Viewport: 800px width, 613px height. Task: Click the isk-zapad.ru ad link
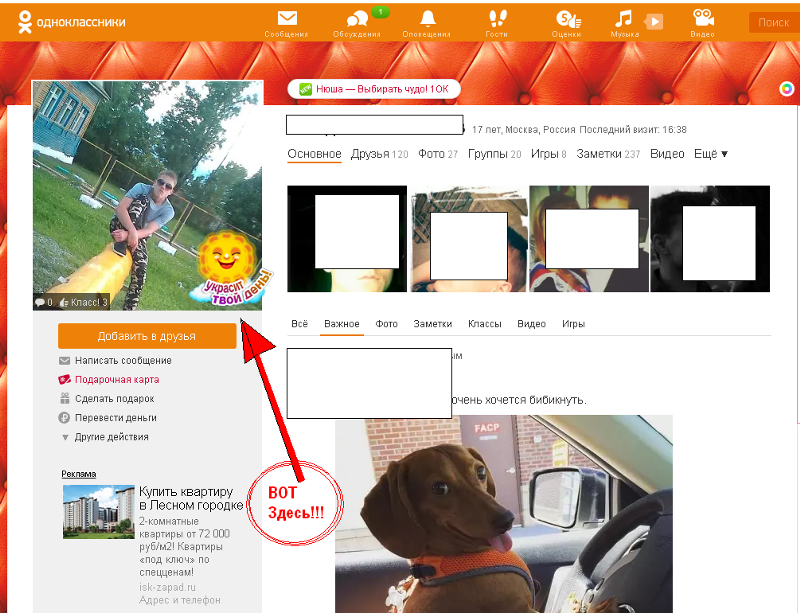pyautogui.click(x=167, y=587)
